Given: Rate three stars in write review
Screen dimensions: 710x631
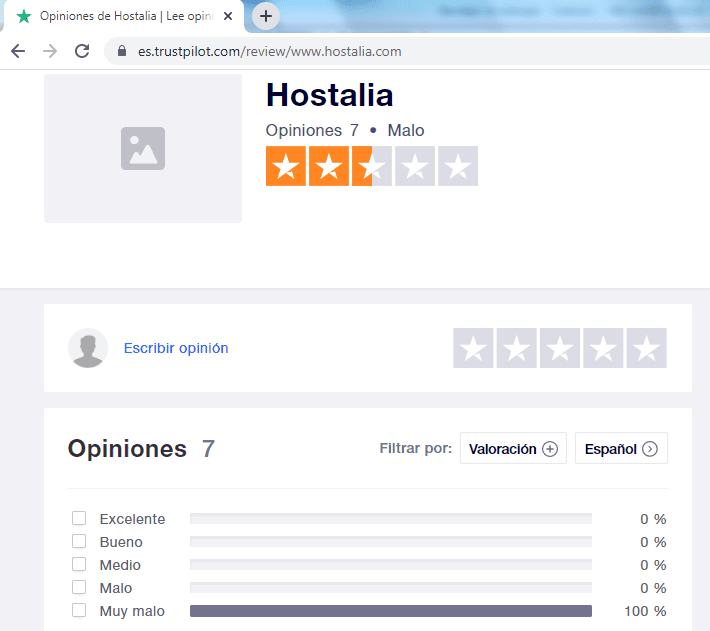Looking at the screenshot, I should pos(560,348).
